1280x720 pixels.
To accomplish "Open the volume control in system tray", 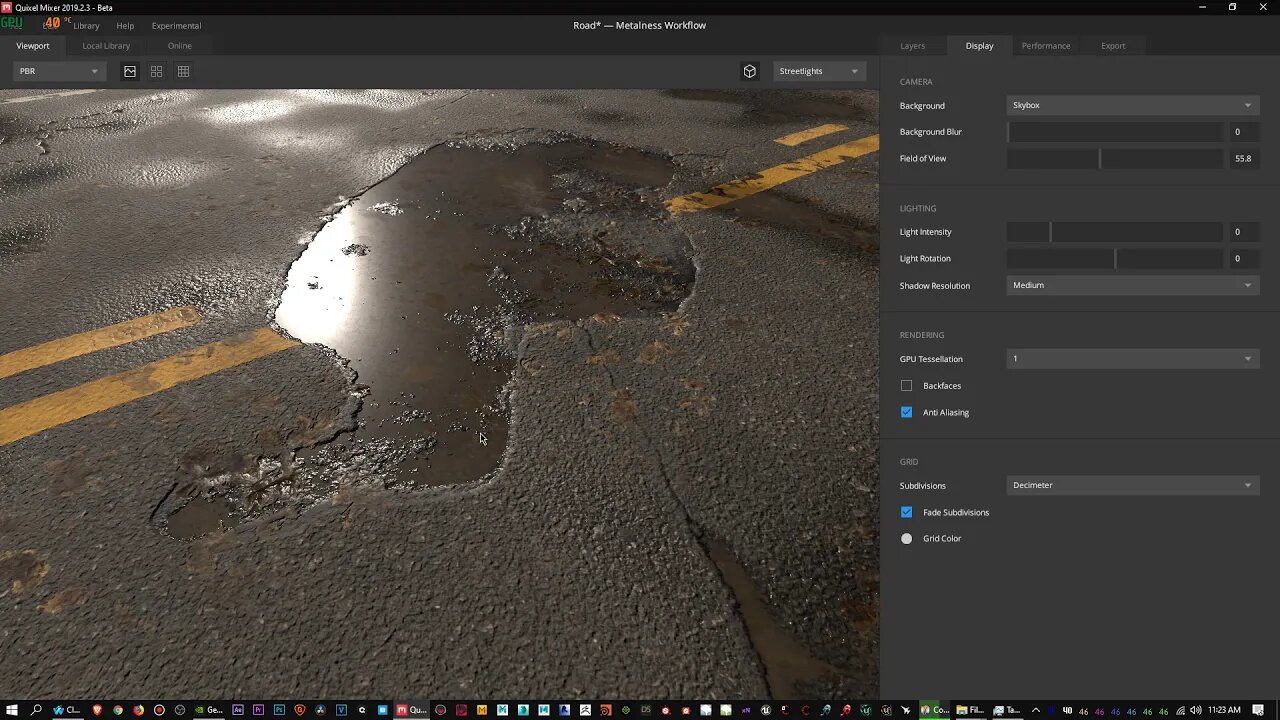I will [x=1196, y=710].
